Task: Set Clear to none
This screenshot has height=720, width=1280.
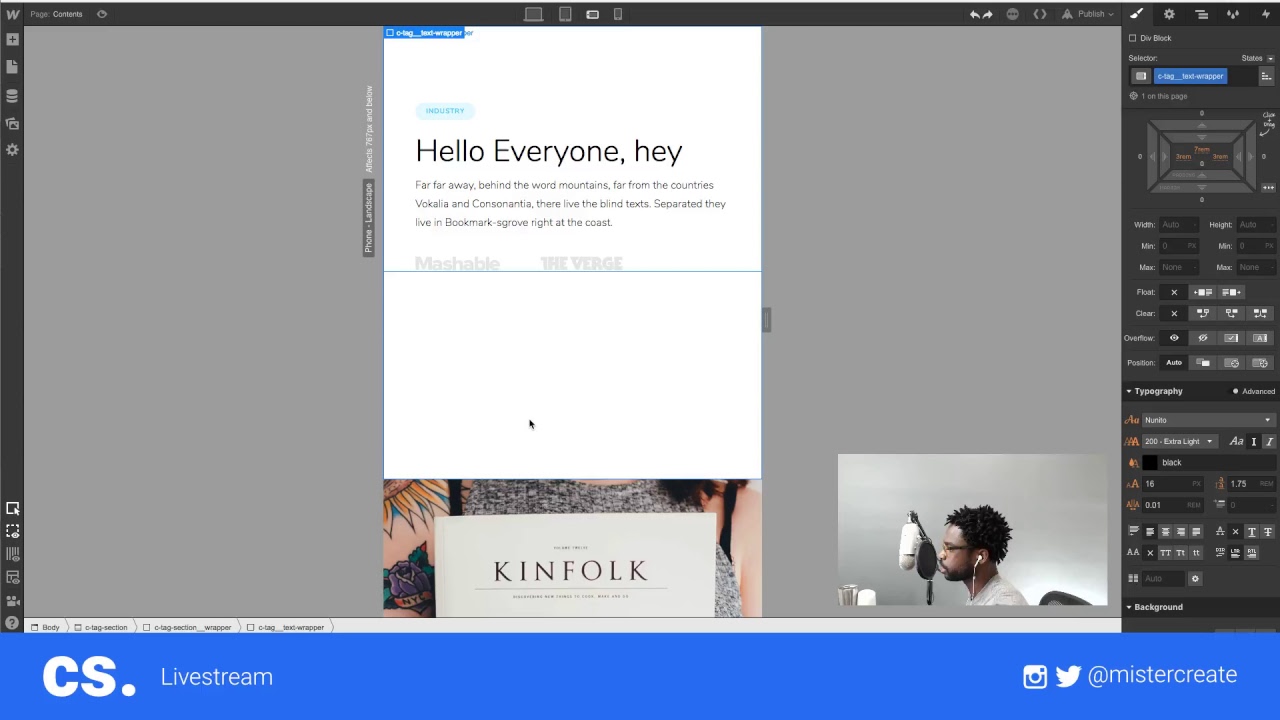Action: click(x=1174, y=313)
